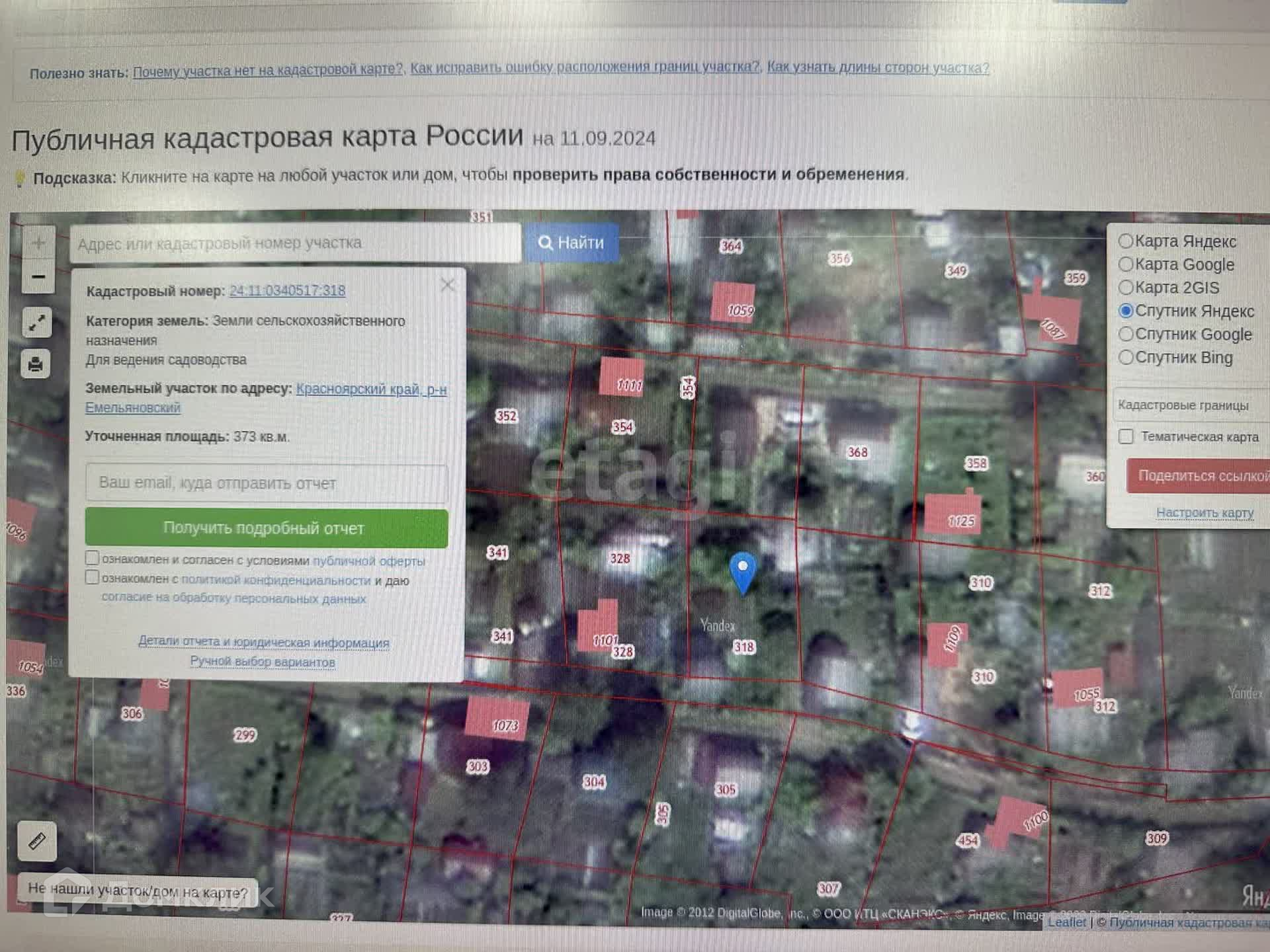1270x952 pixels.
Task: Enable the Тематическая карта checkbox
Action: click(1126, 436)
